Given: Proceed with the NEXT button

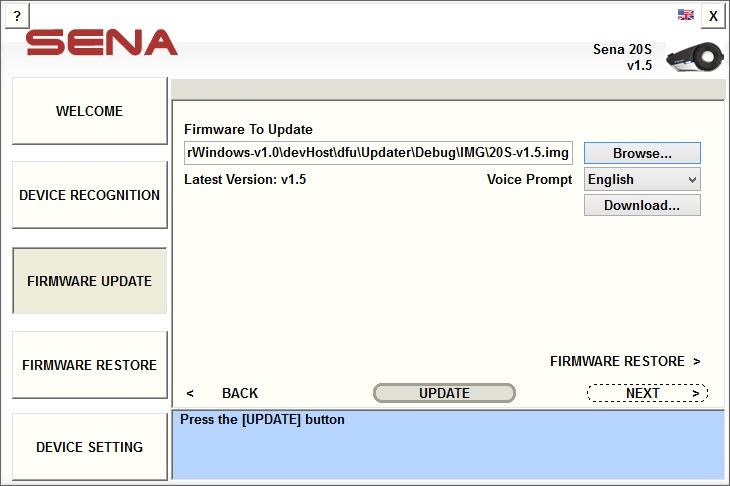Looking at the screenshot, I should coord(648,393).
